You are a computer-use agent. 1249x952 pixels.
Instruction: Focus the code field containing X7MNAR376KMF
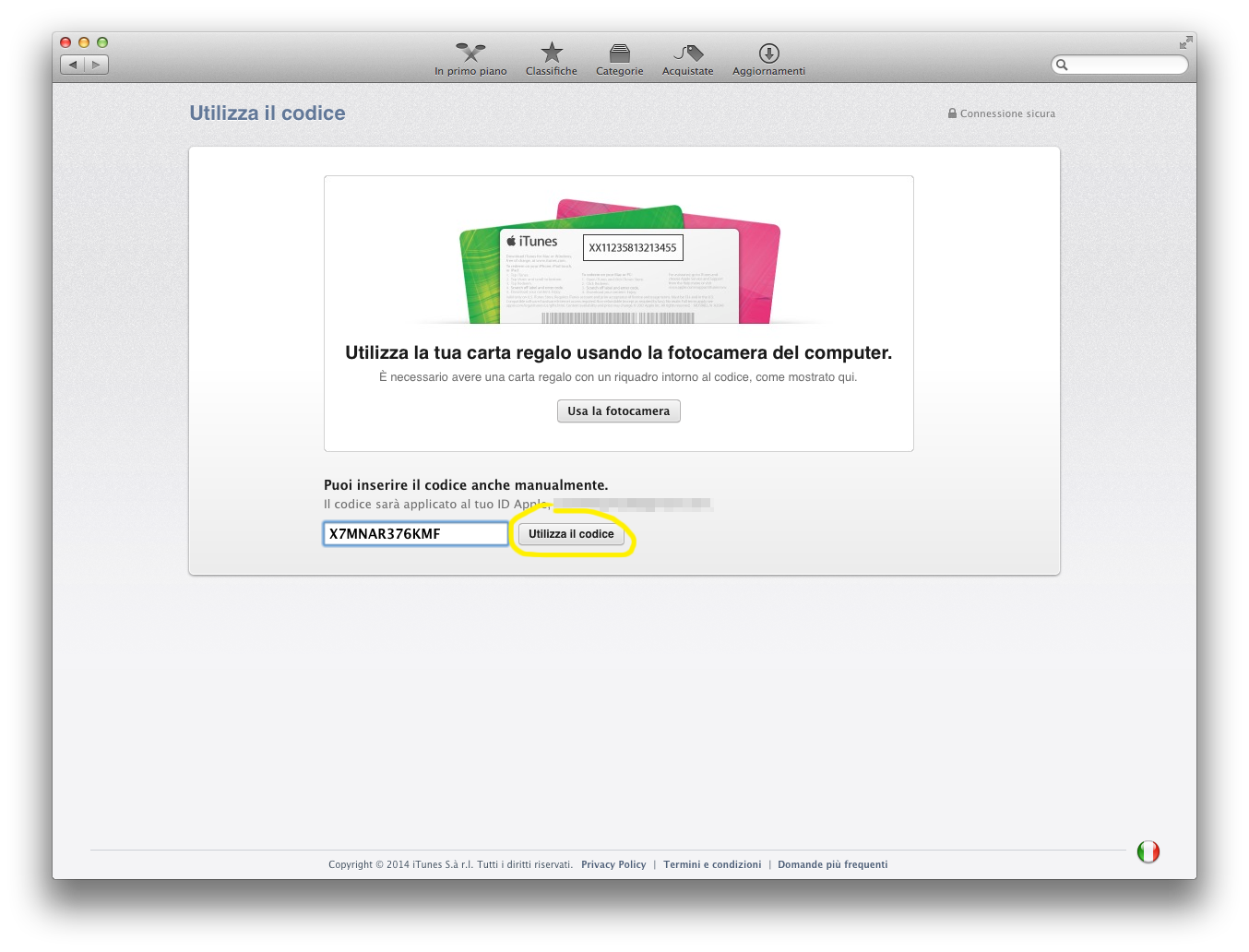(x=415, y=534)
